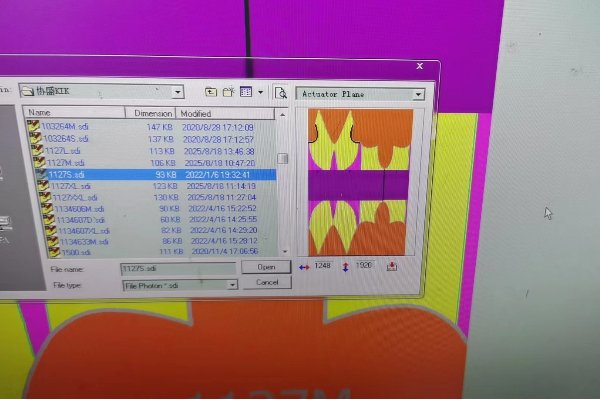Select file 103264M.sdi

coord(65,126)
